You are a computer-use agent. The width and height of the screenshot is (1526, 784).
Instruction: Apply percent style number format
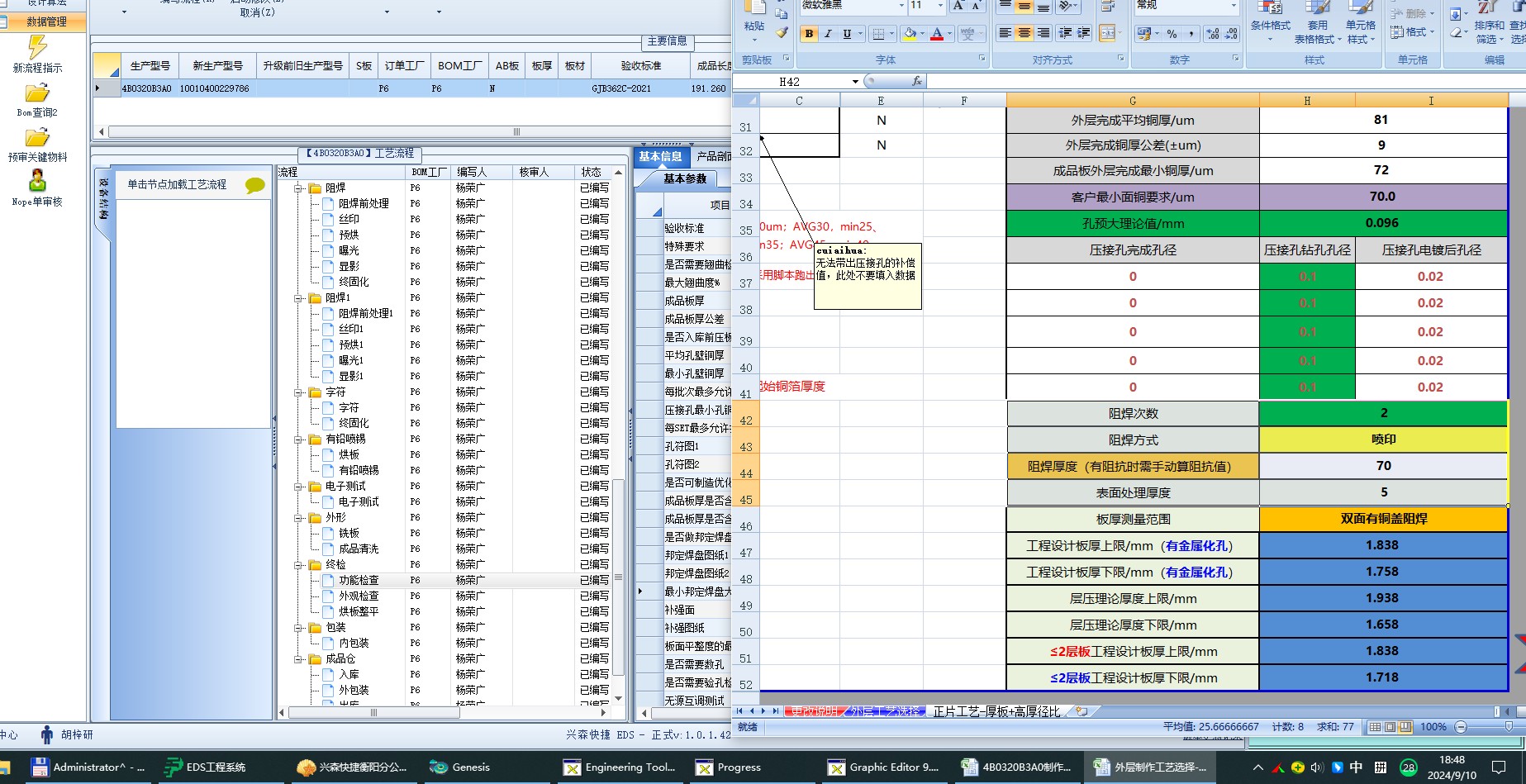click(1172, 34)
